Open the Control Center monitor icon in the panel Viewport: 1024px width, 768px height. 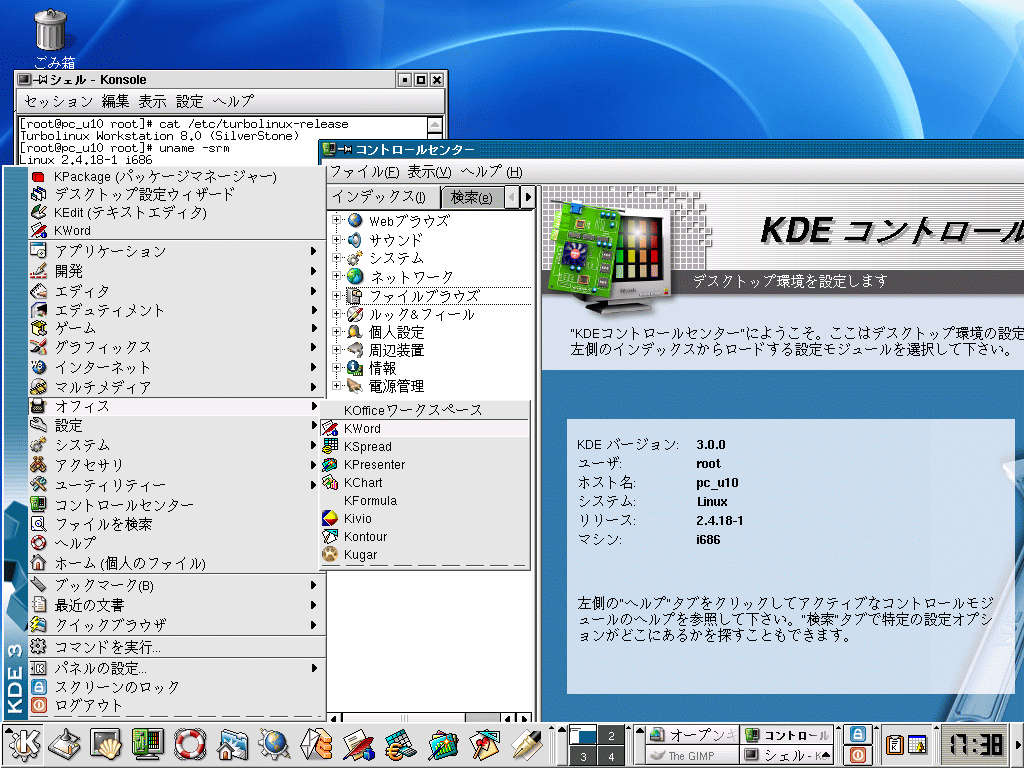[x=148, y=744]
